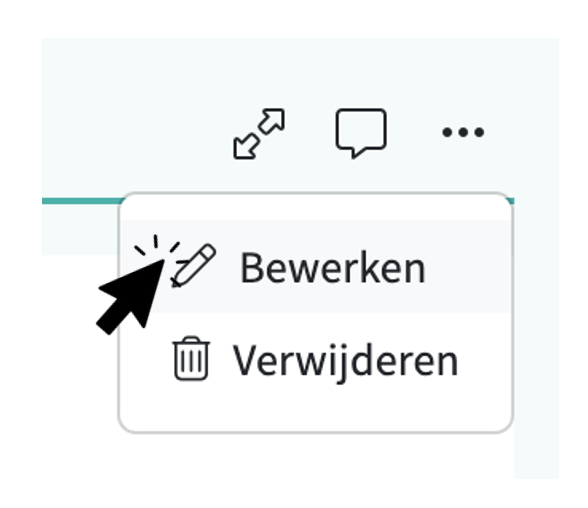588x508 pixels.
Task: Click the pencil icon beside Bewerken
Action: coord(193,265)
